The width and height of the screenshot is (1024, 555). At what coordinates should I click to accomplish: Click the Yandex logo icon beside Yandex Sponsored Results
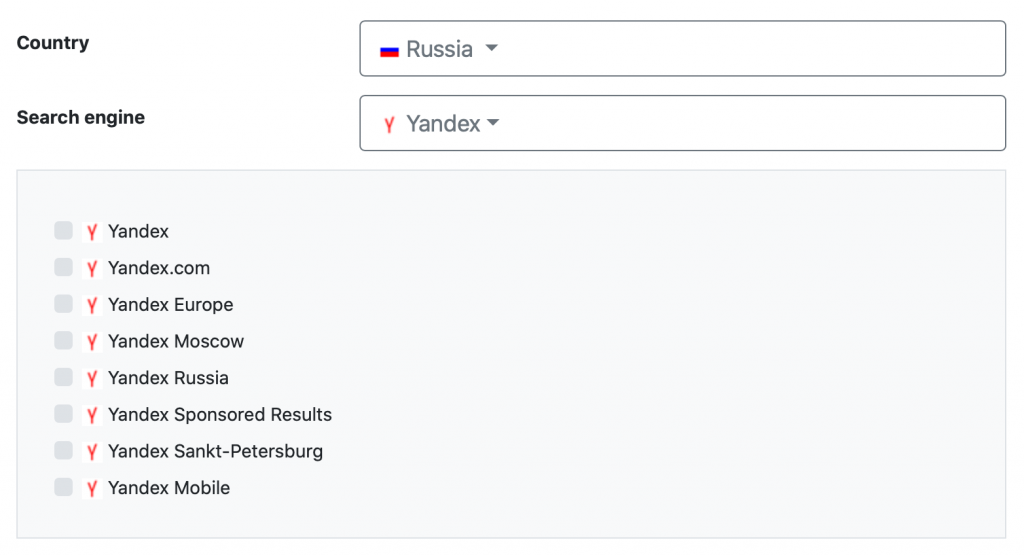[x=92, y=415]
